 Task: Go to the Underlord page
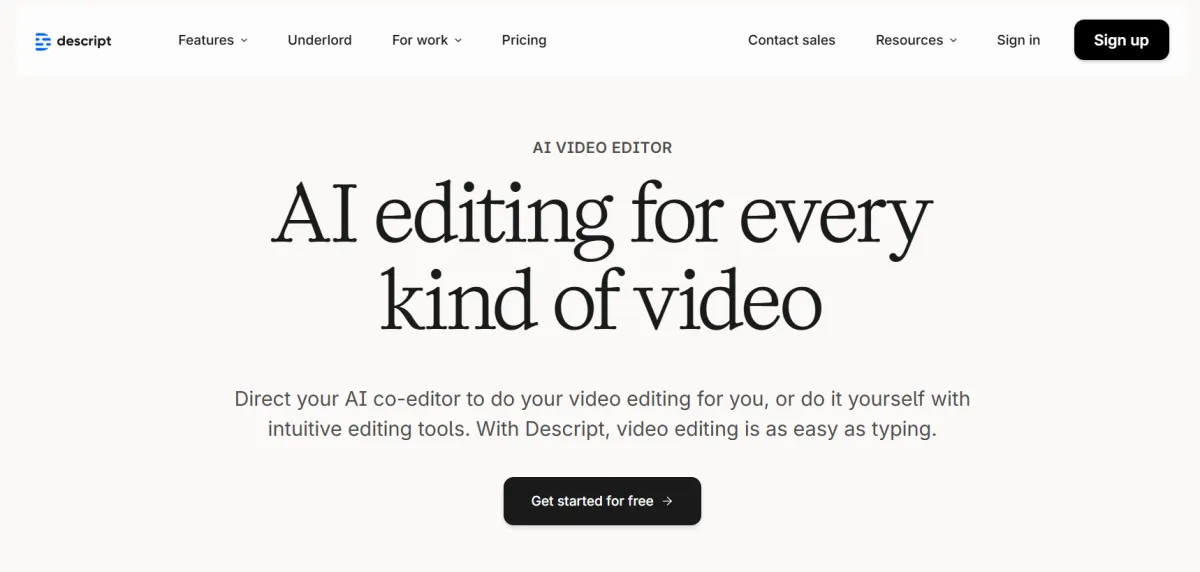point(319,40)
